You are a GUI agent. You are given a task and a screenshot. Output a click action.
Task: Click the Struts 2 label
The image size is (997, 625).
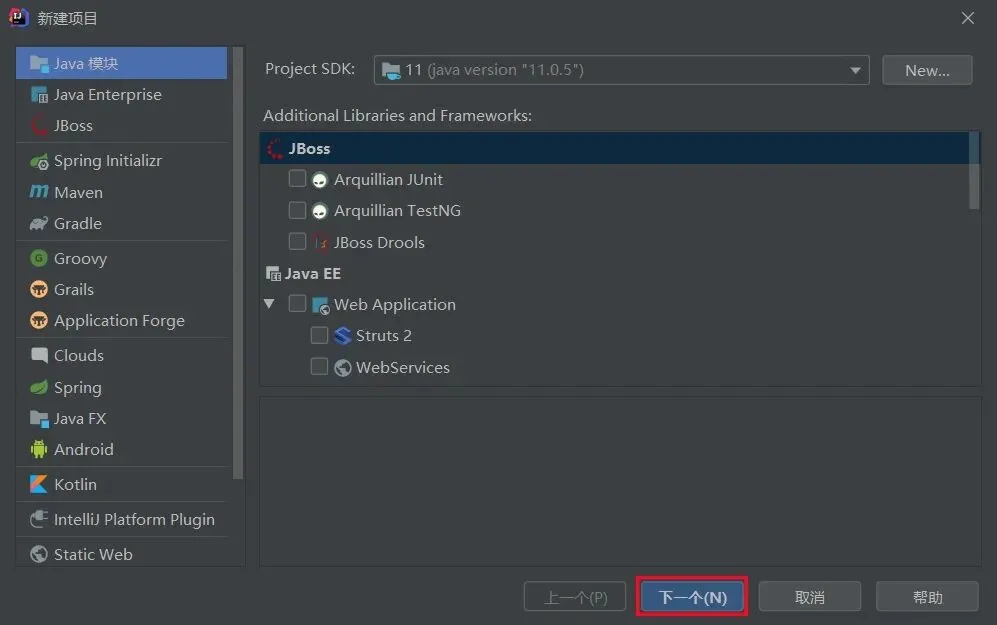pyautogui.click(x=383, y=336)
